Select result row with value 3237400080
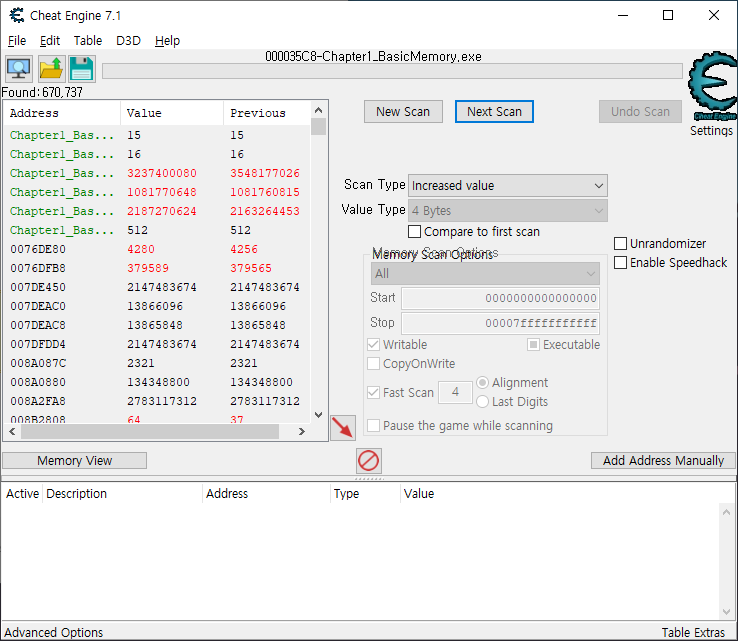Image resolution: width=738 pixels, height=641 pixels. (x=157, y=173)
